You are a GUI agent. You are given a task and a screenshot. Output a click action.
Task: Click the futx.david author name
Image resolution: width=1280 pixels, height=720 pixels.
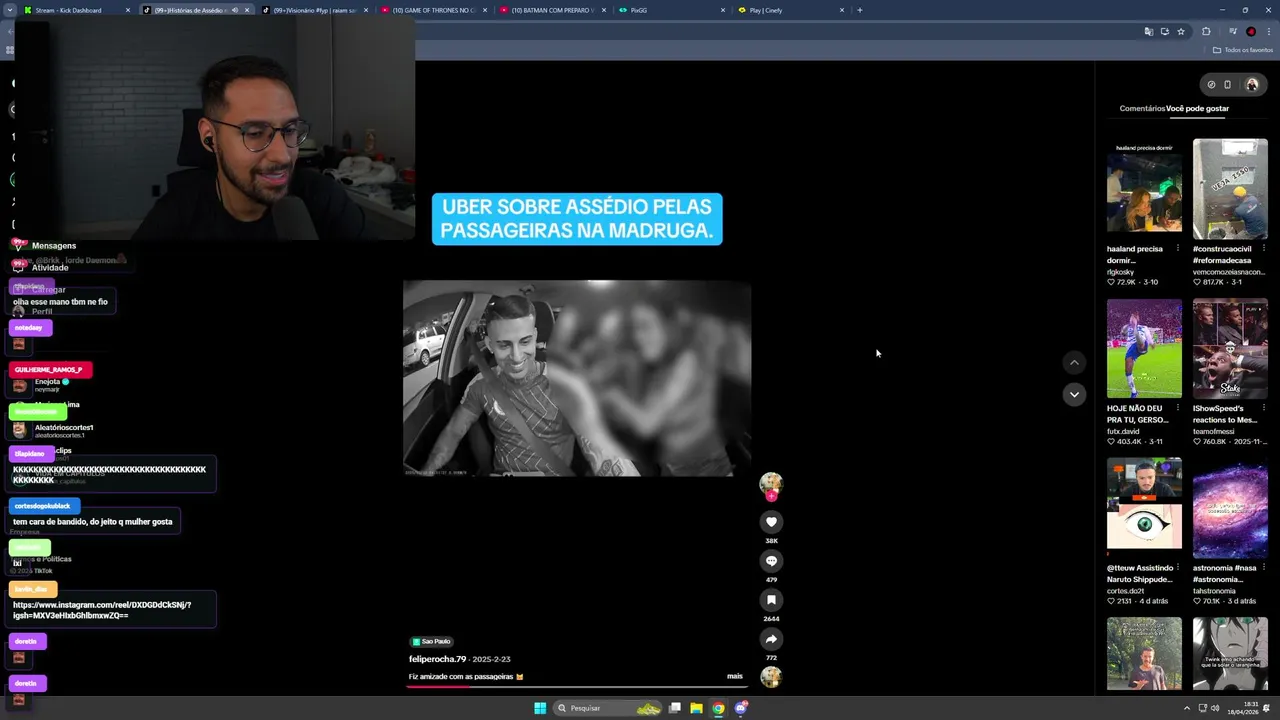click(1123, 431)
